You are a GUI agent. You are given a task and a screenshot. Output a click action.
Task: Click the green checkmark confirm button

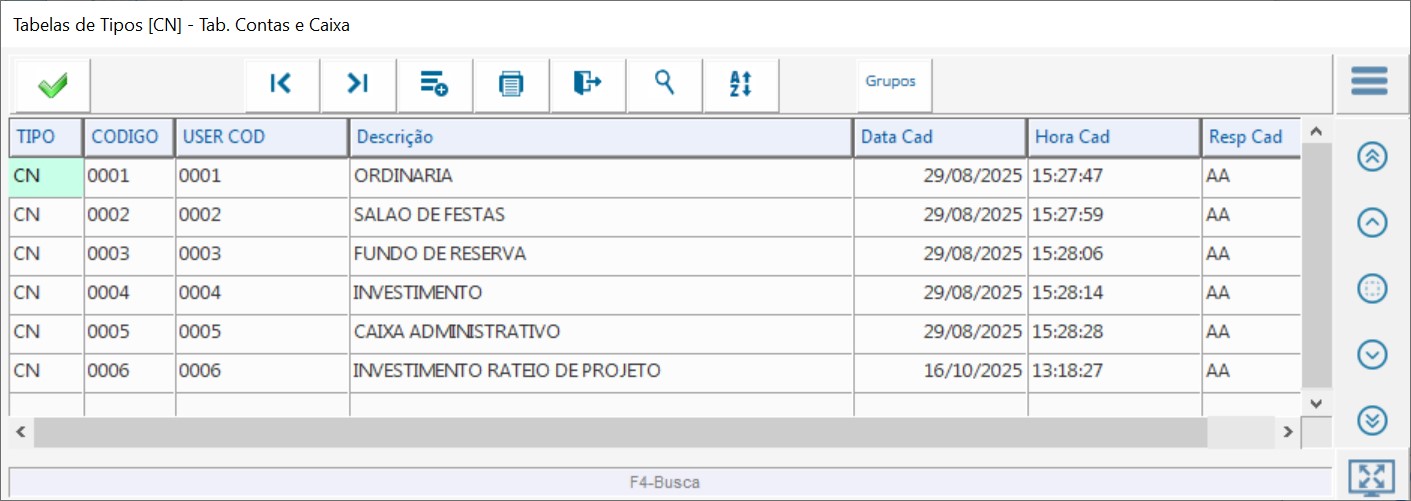(52, 86)
